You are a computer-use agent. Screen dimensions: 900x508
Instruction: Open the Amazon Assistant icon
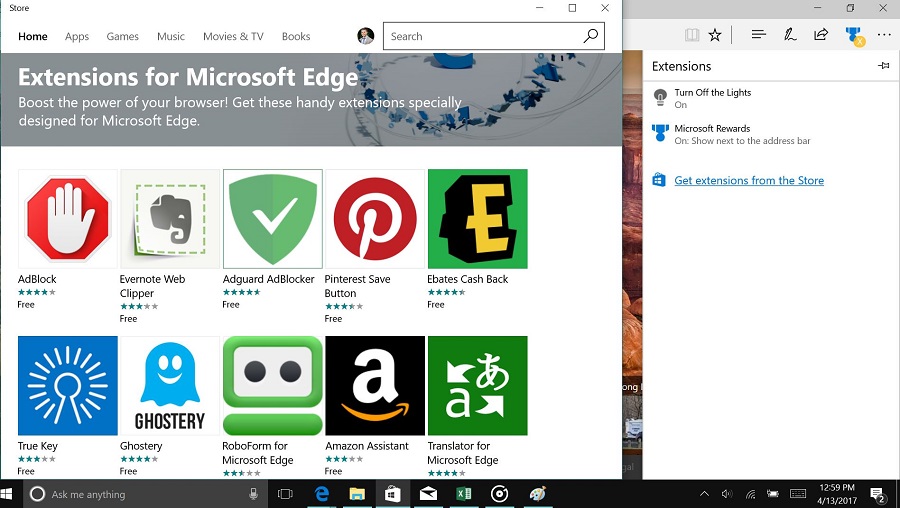[375, 386]
